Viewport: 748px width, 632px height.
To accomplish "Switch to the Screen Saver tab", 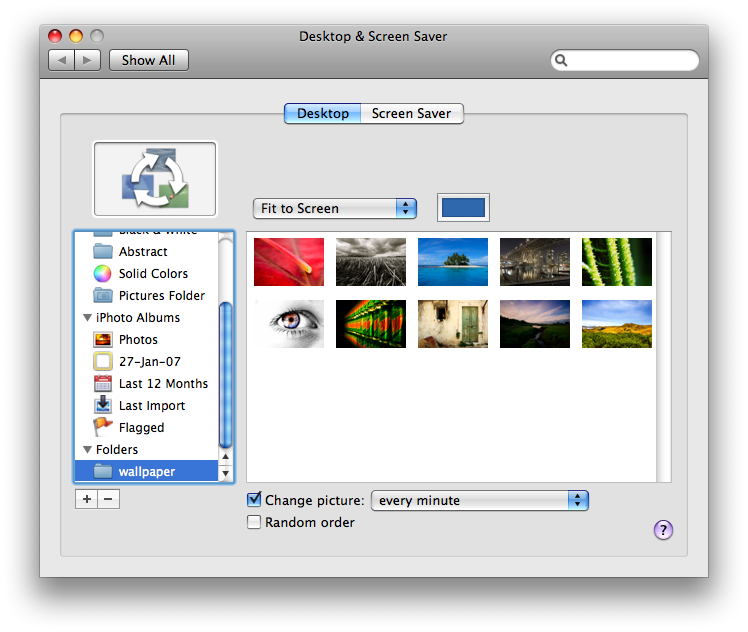I will point(411,113).
